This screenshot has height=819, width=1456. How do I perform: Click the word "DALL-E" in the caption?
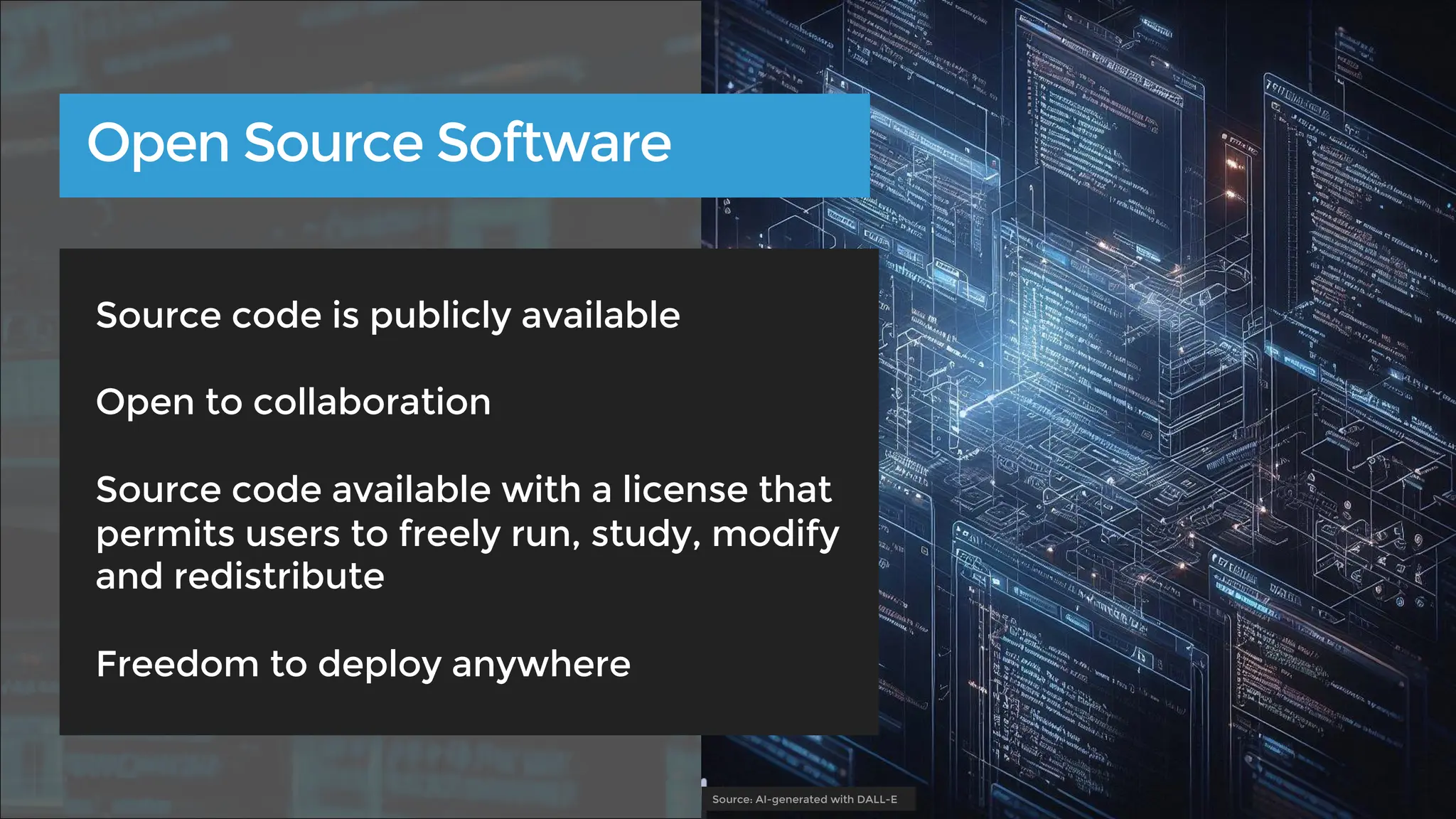click(x=877, y=799)
